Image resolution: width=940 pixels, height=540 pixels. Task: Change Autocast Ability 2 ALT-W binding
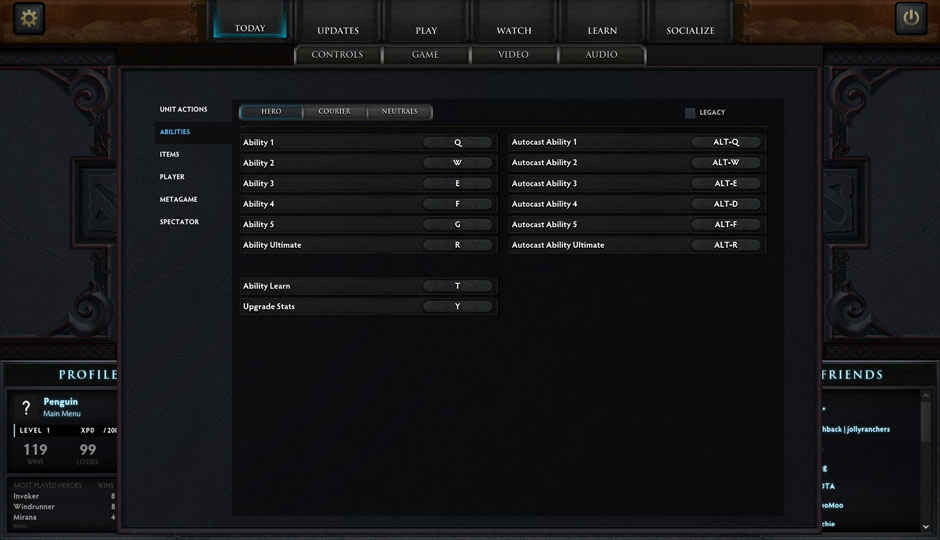pos(726,162)
